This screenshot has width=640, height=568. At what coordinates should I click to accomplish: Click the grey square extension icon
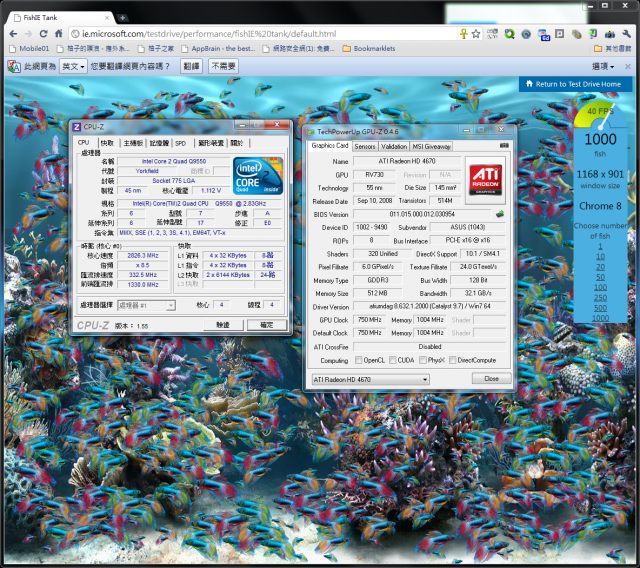[560, 34]
